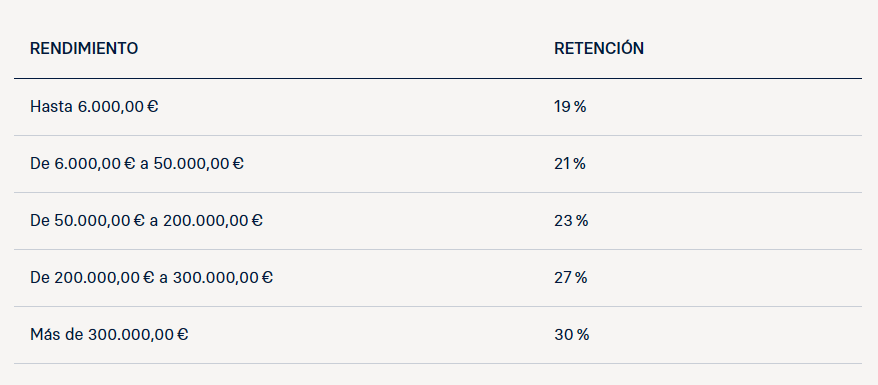Viewport: 878px width, 385px height.
Task: Select the 'Hasta 6.000,00 €' cell
Action: pos(94,106)
